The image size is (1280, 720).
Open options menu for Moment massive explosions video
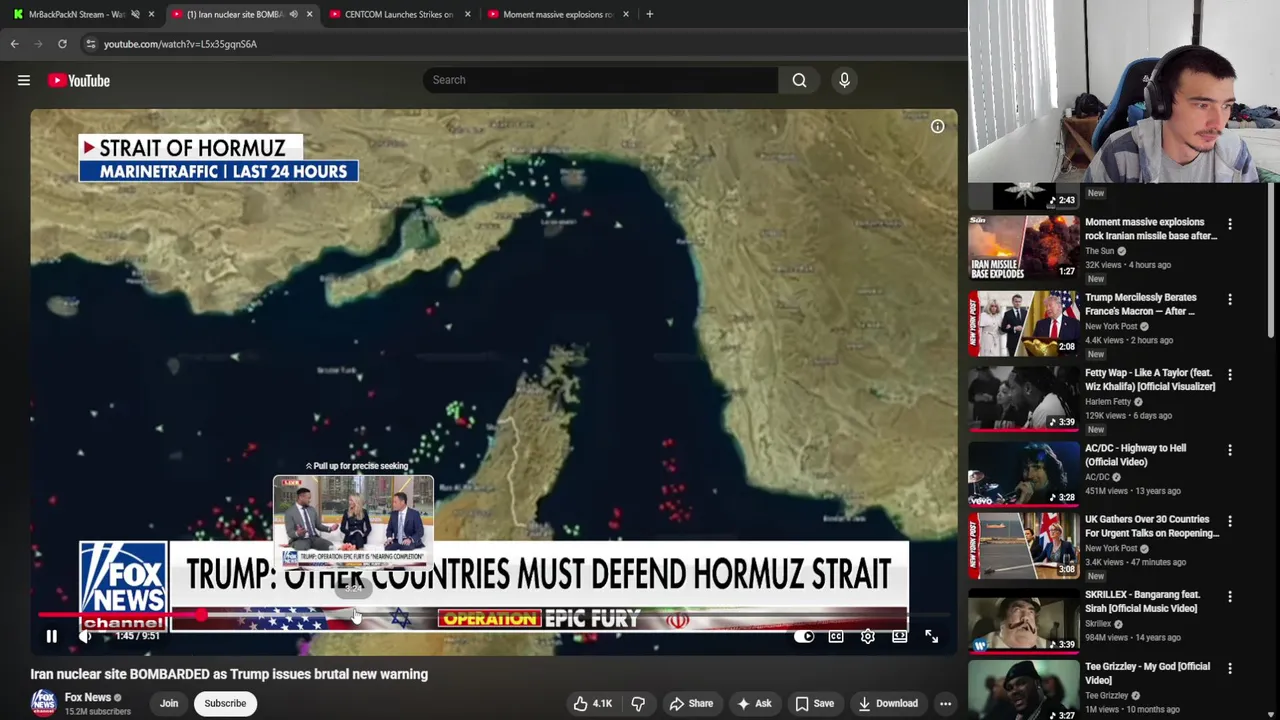(1230, 225)
